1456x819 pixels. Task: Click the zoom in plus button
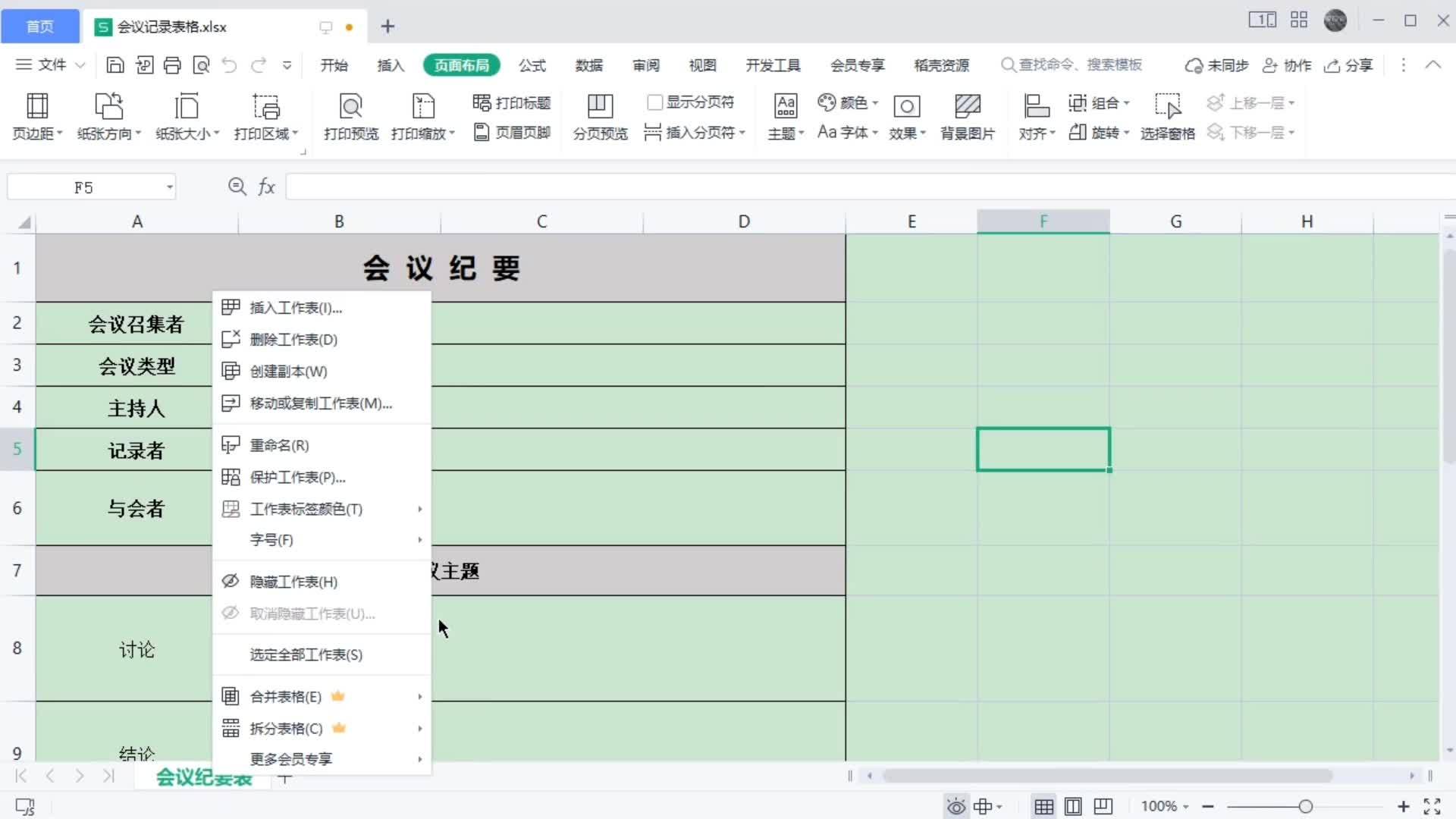(x=1404, y=806)
